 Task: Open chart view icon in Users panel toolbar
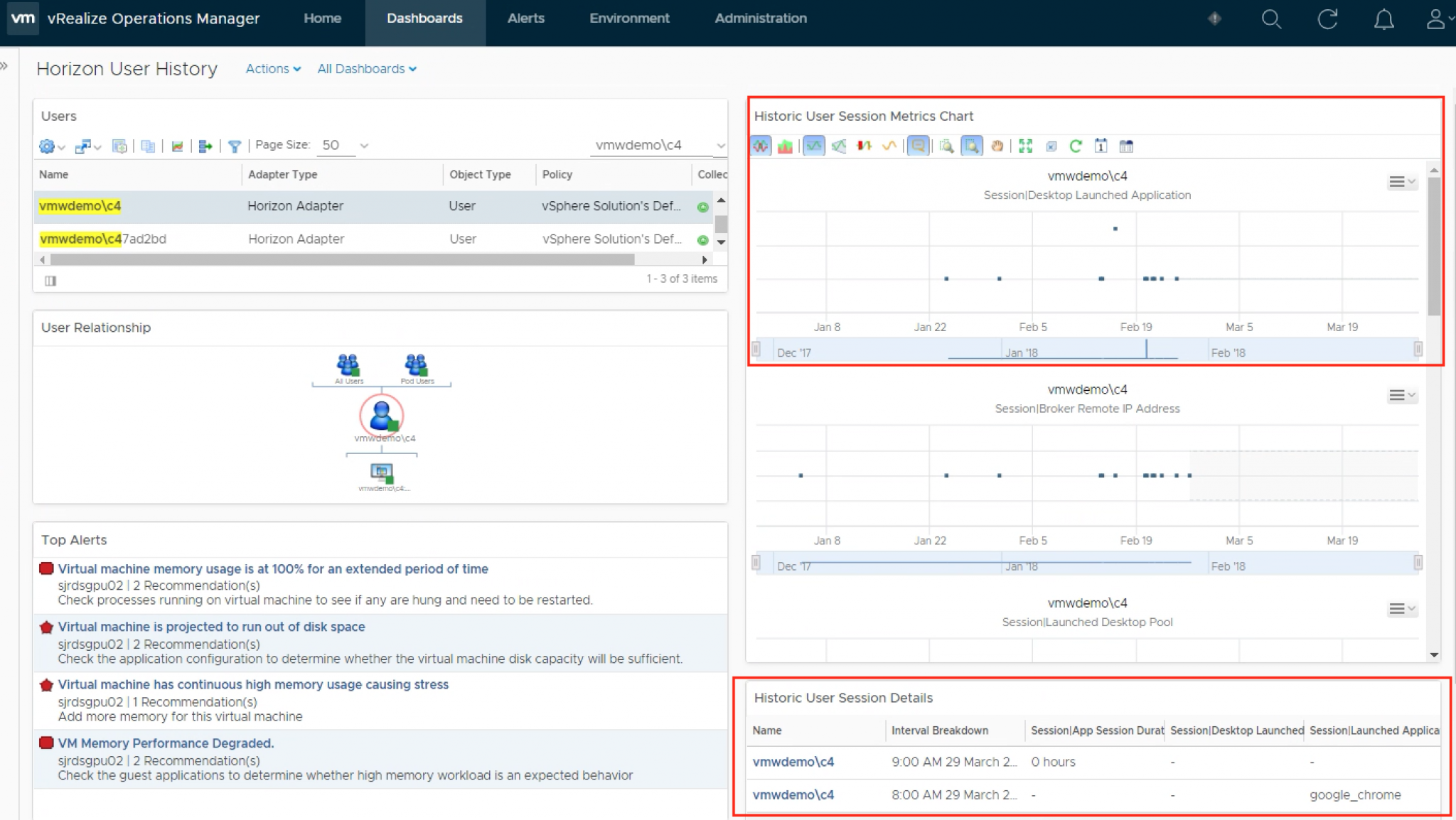[178, 146]
